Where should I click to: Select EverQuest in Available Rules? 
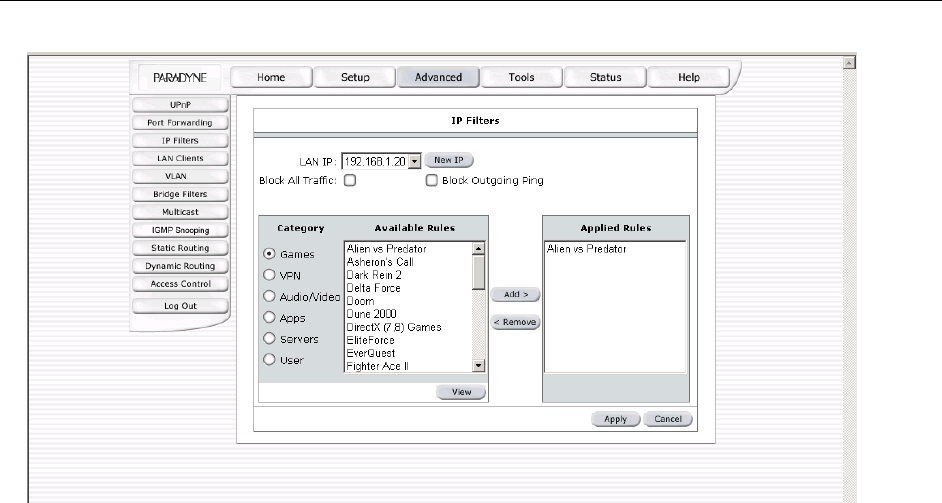(x=369, y=353)
